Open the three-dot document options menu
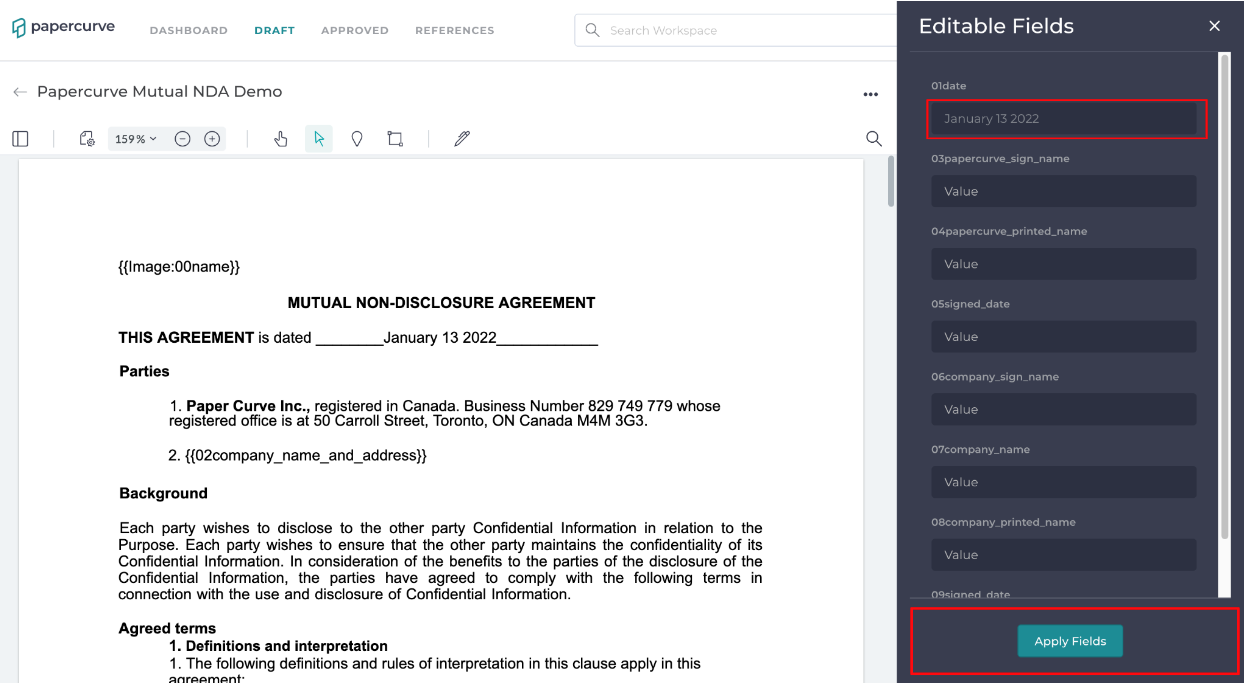The image size is (1244, 683). click(870, 94)
